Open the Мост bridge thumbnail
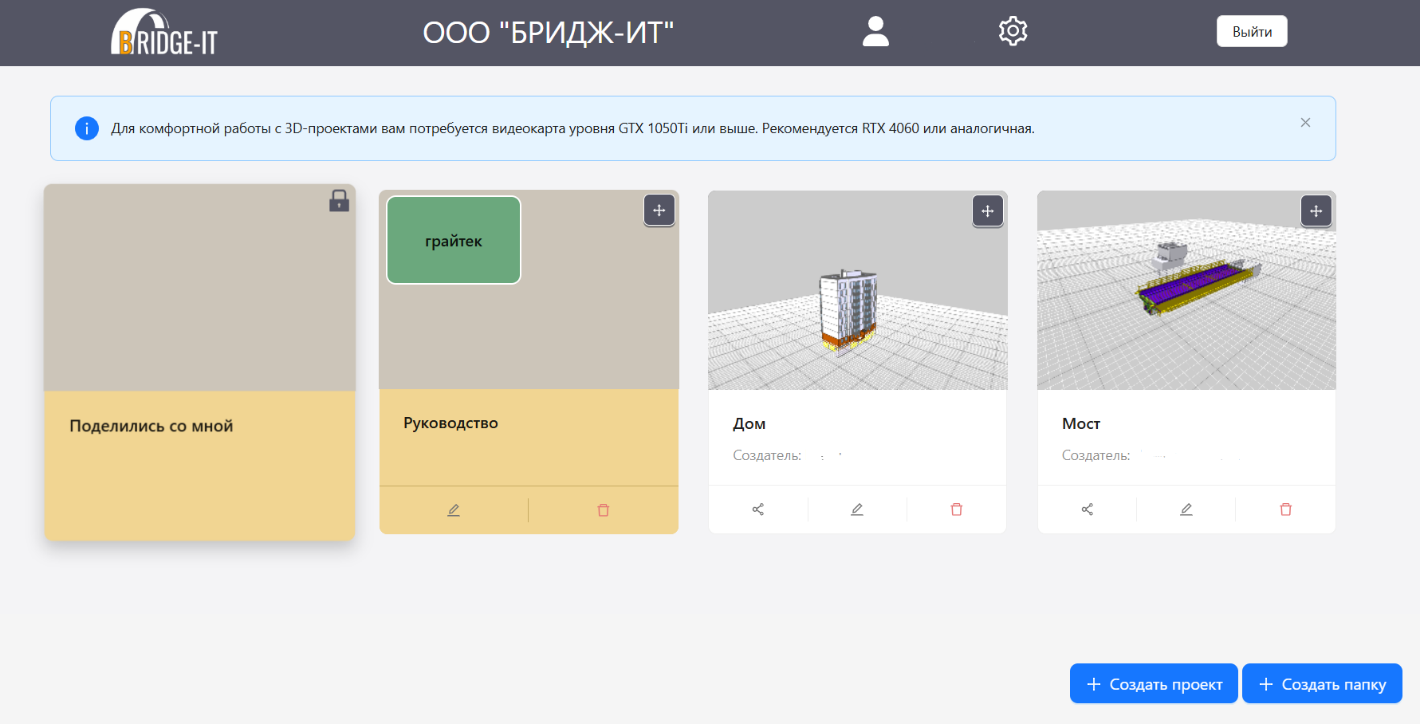1420x724 pixels. (x=1187, y=290)
